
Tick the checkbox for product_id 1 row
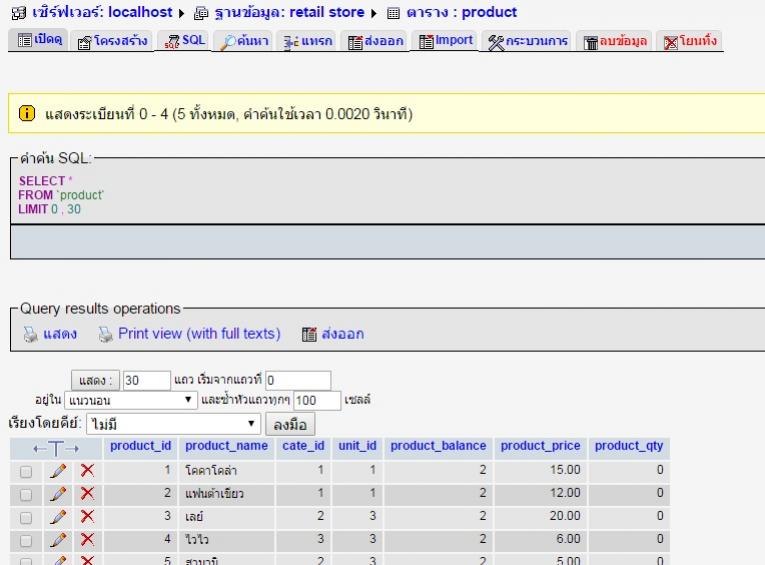26,471
